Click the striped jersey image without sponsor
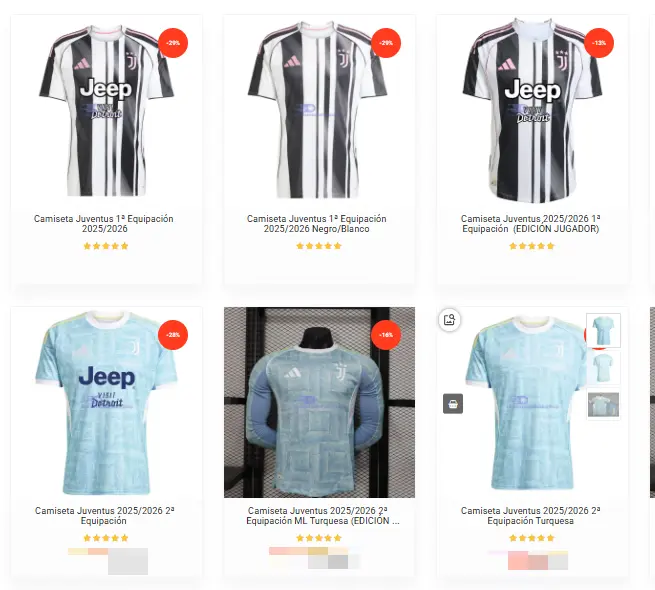Image resolution: width=655 pixels, height=590 pixels. (x=318, y=109)
